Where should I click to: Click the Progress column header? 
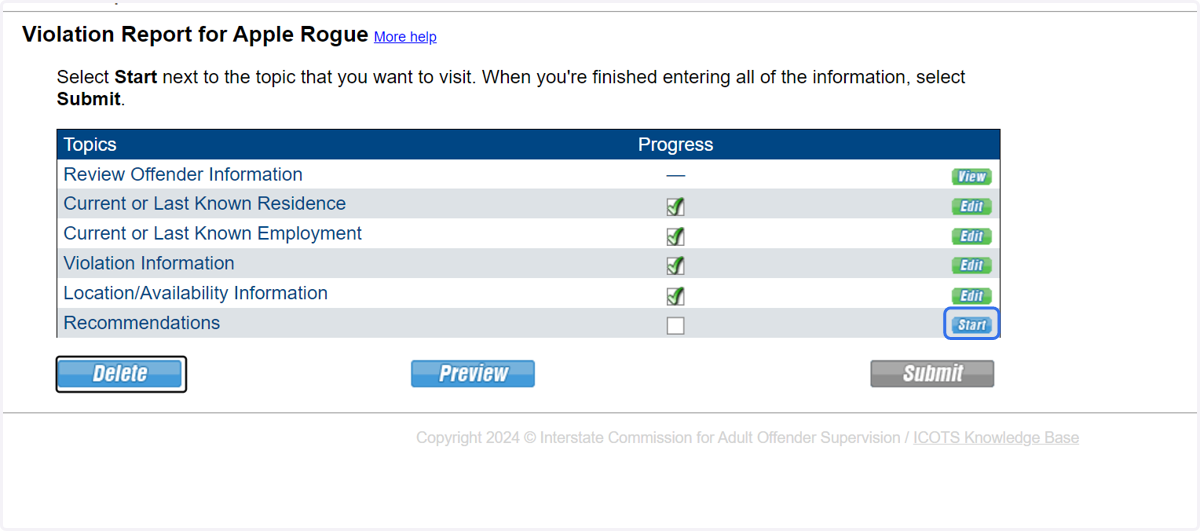pos(676,145)
